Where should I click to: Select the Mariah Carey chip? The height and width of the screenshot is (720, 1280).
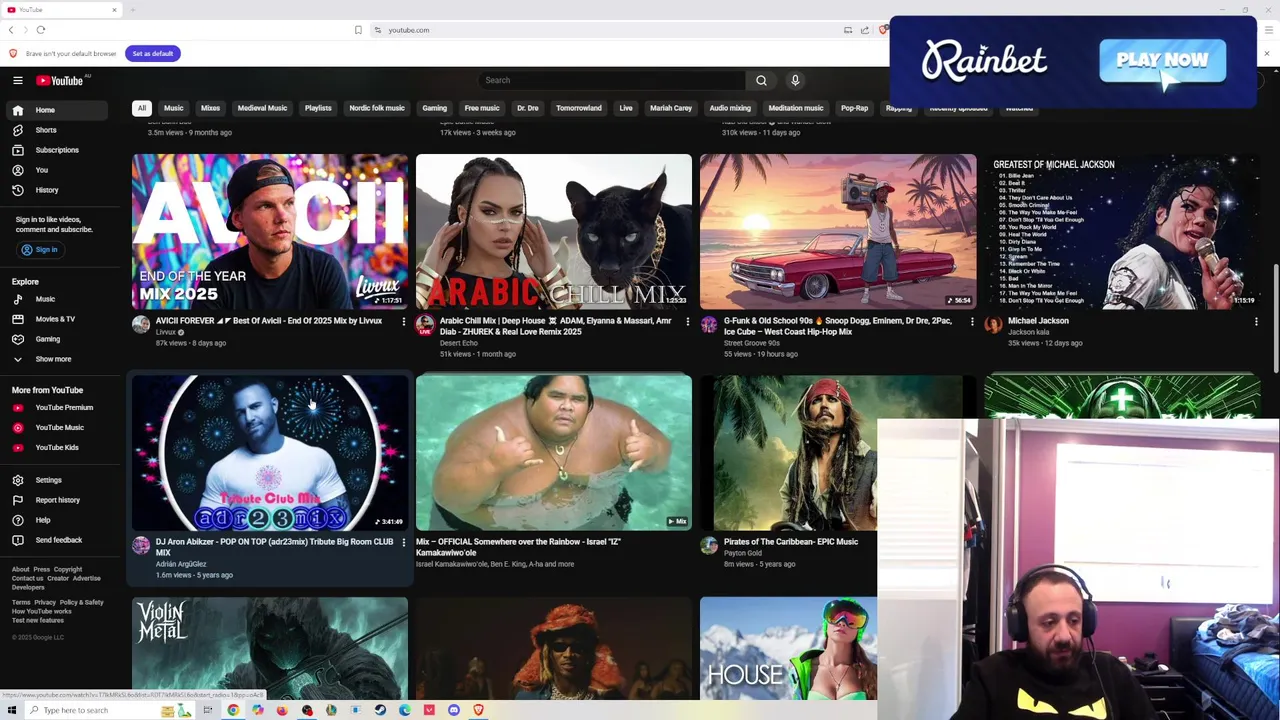pos(671,108)
